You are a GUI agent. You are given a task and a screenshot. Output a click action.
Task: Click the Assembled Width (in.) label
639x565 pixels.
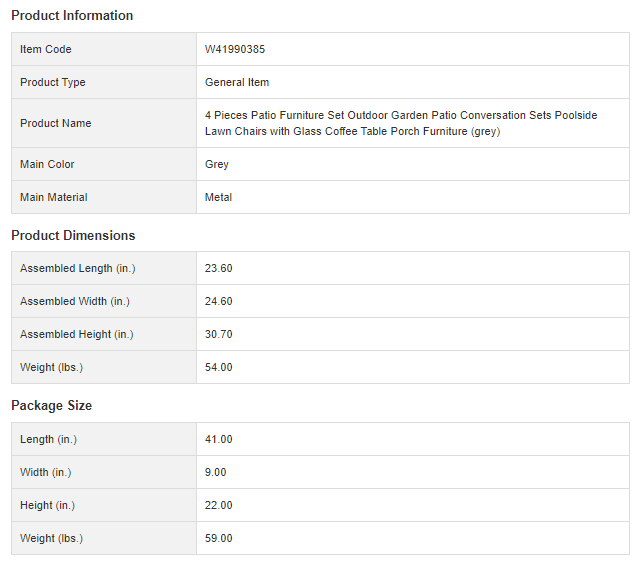click(75, 302)
